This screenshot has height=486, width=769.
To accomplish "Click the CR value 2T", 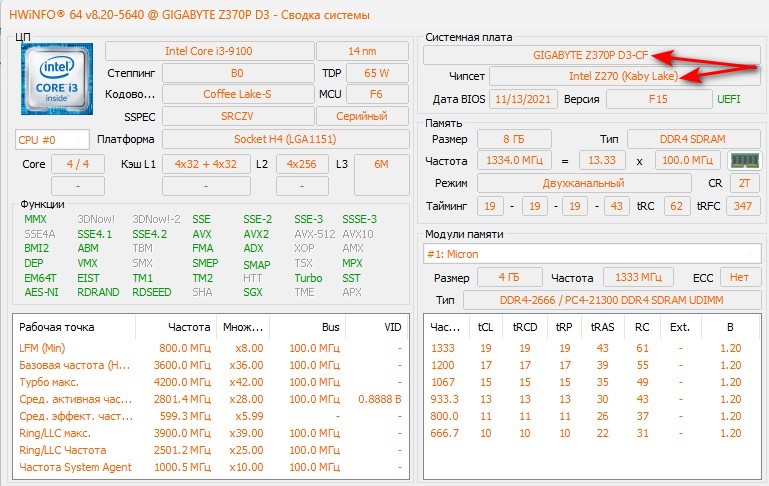I will click(x=745, y=183).
